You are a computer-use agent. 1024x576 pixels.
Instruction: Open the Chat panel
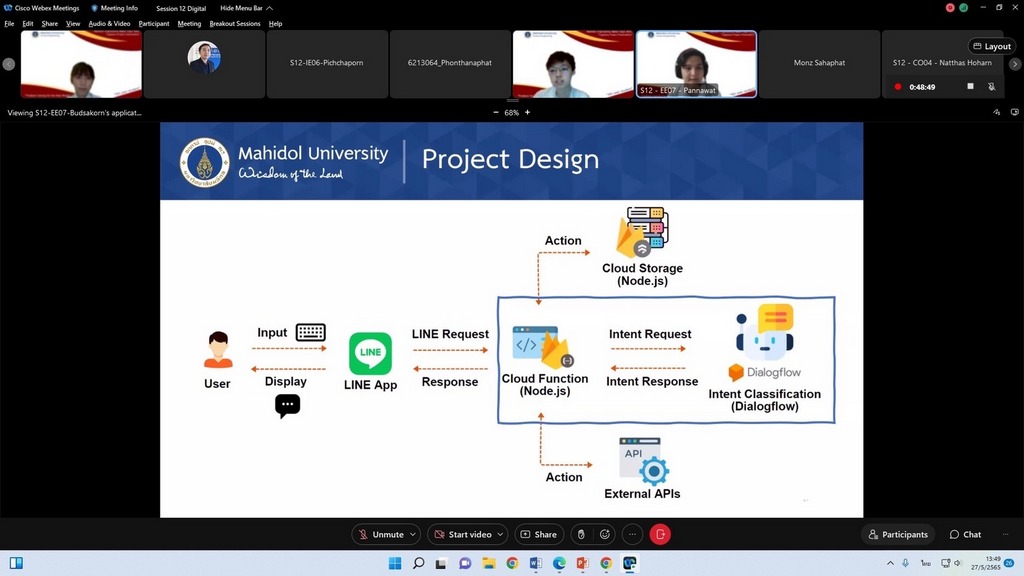click(x=966, y=534)
